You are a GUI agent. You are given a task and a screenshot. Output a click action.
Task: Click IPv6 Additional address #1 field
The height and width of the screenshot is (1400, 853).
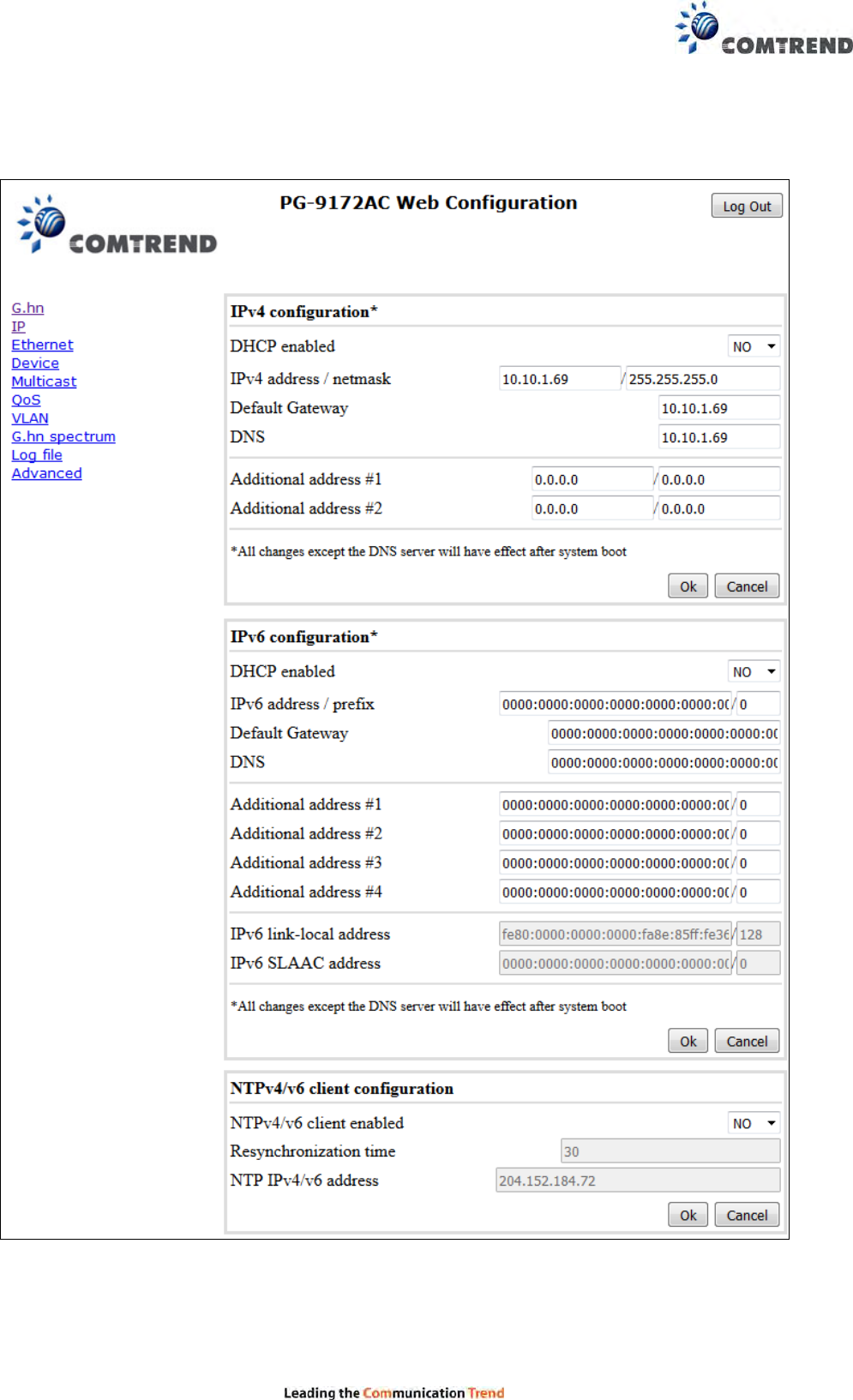(x=616, y=804)
